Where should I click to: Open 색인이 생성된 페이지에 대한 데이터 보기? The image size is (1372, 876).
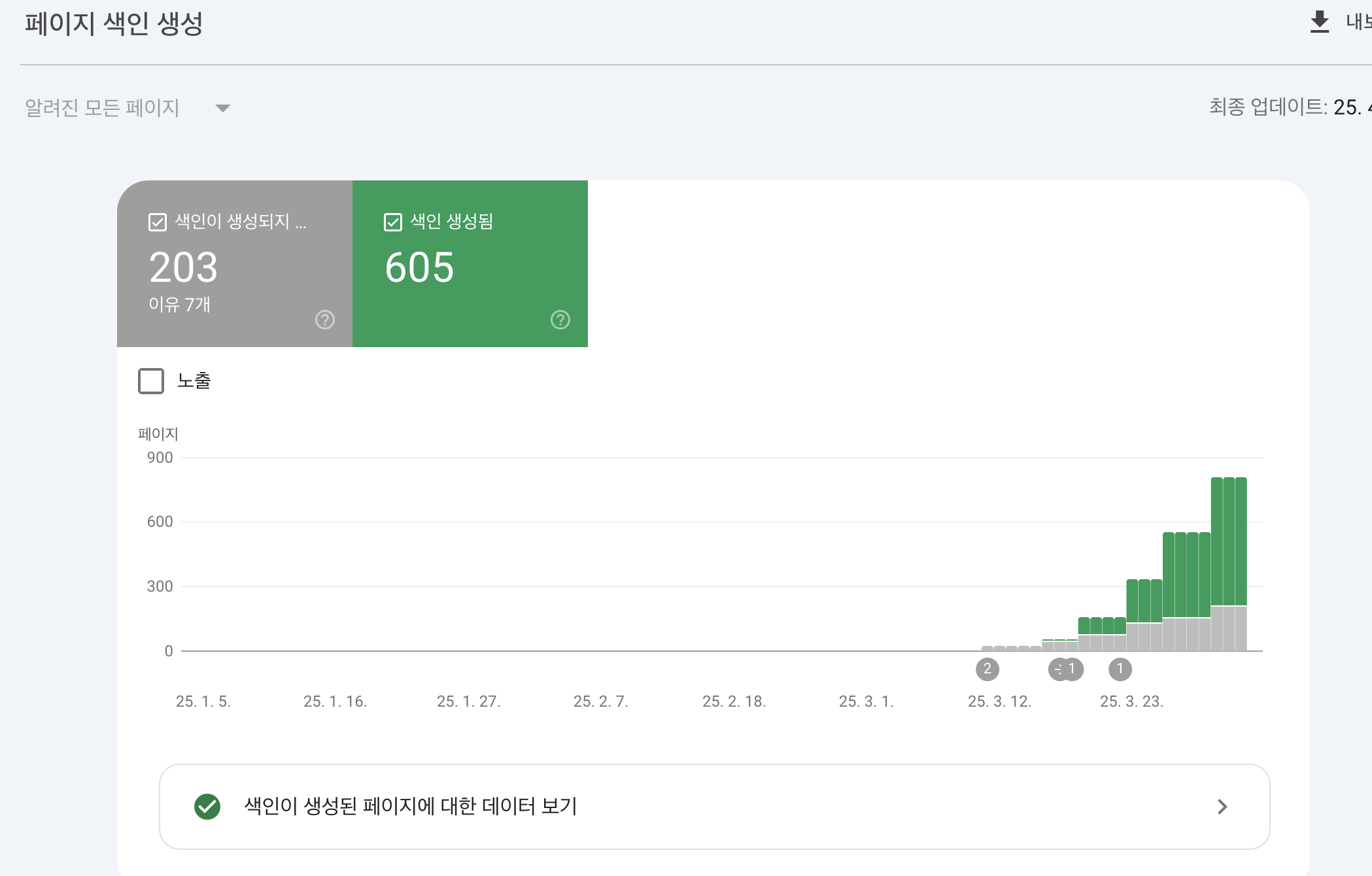[x=411, y=806]
